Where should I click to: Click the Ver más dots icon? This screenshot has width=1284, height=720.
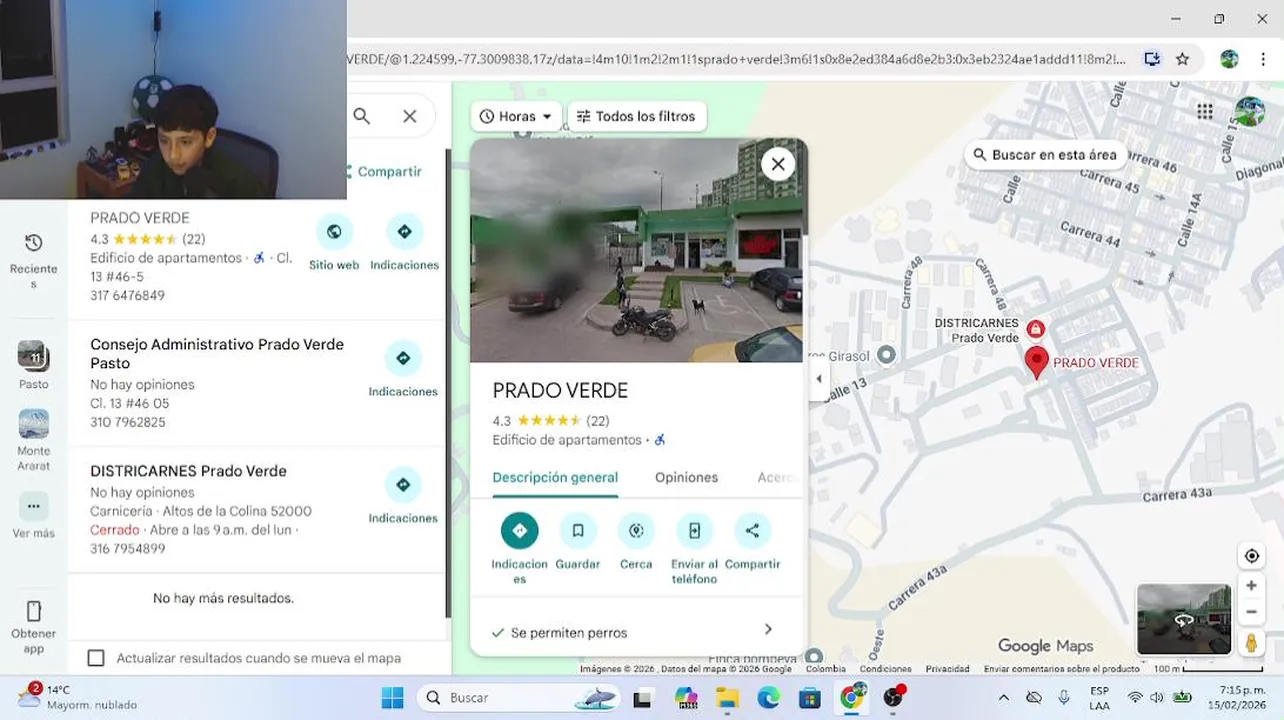[x=33, y=506]
